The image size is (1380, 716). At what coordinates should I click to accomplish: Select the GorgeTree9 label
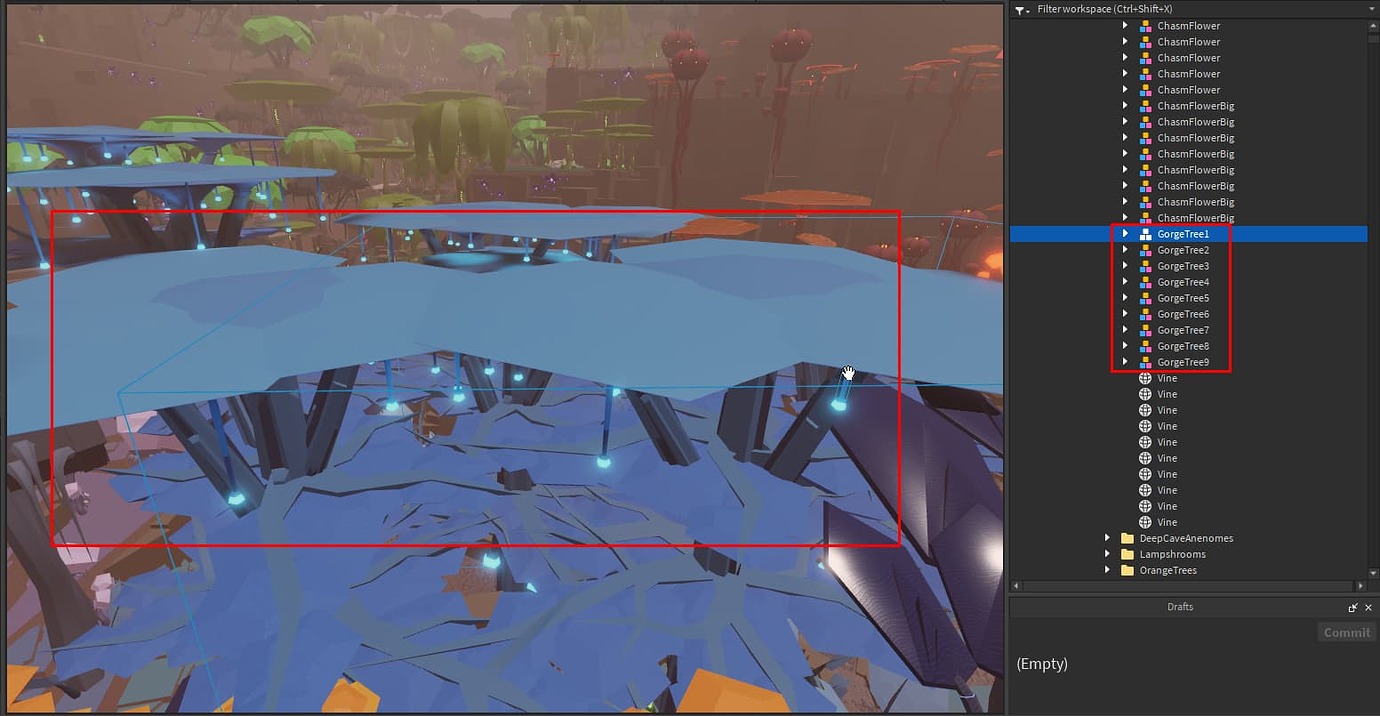click(1183, 362)
